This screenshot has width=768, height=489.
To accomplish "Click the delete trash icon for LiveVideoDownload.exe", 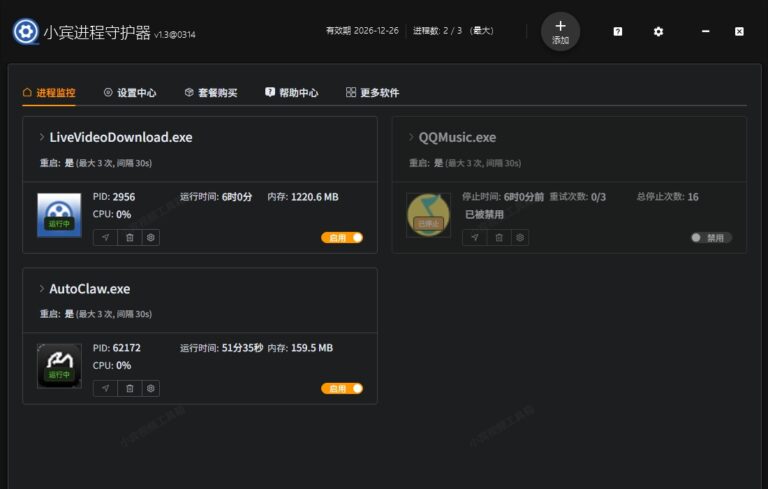I will coord(130,238).
